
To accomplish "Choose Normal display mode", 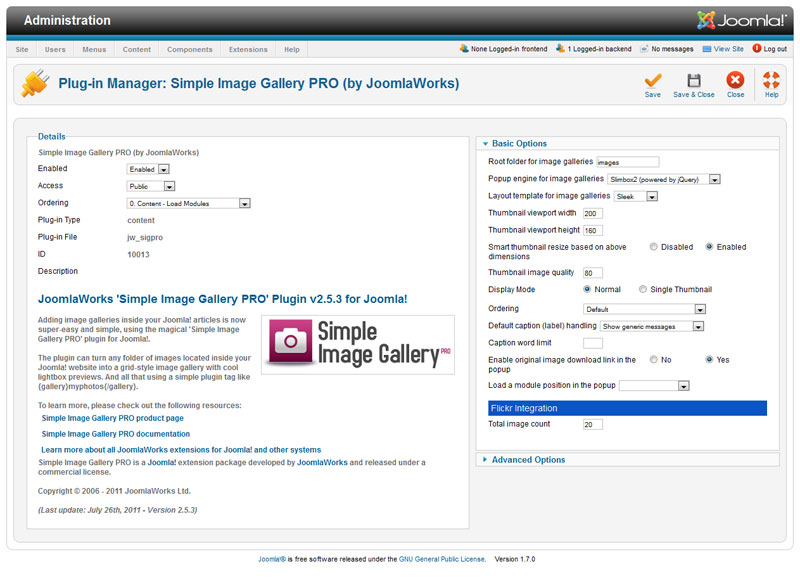I will point(587,289).
